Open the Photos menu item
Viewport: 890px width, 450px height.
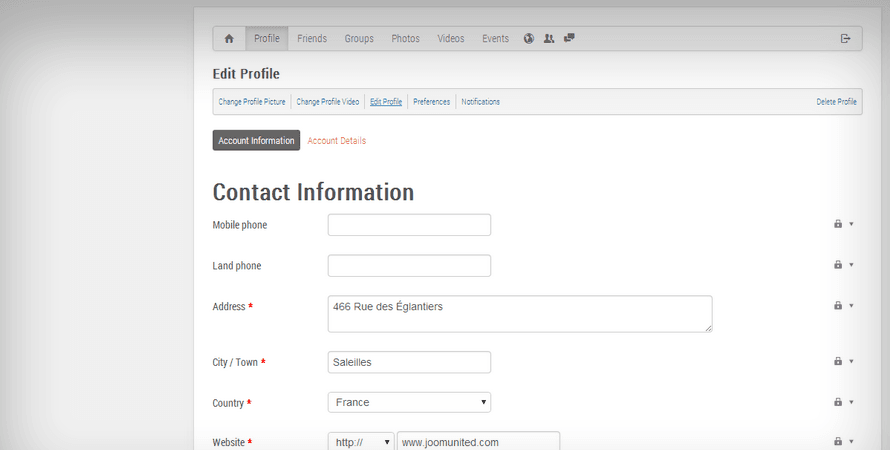[405, 39]
